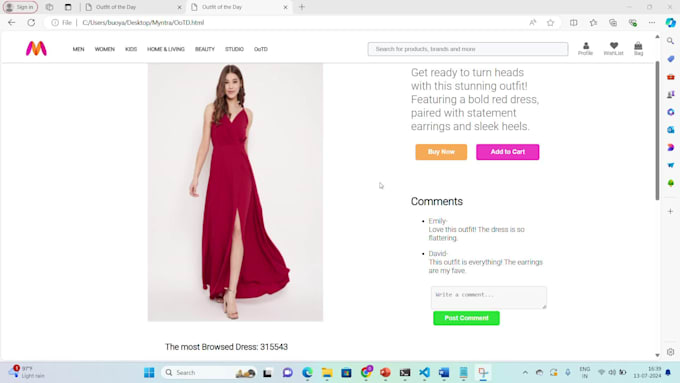Open Microsoft Word from taskbar
This screenshot has width=680, height=383.
(444, 373)
